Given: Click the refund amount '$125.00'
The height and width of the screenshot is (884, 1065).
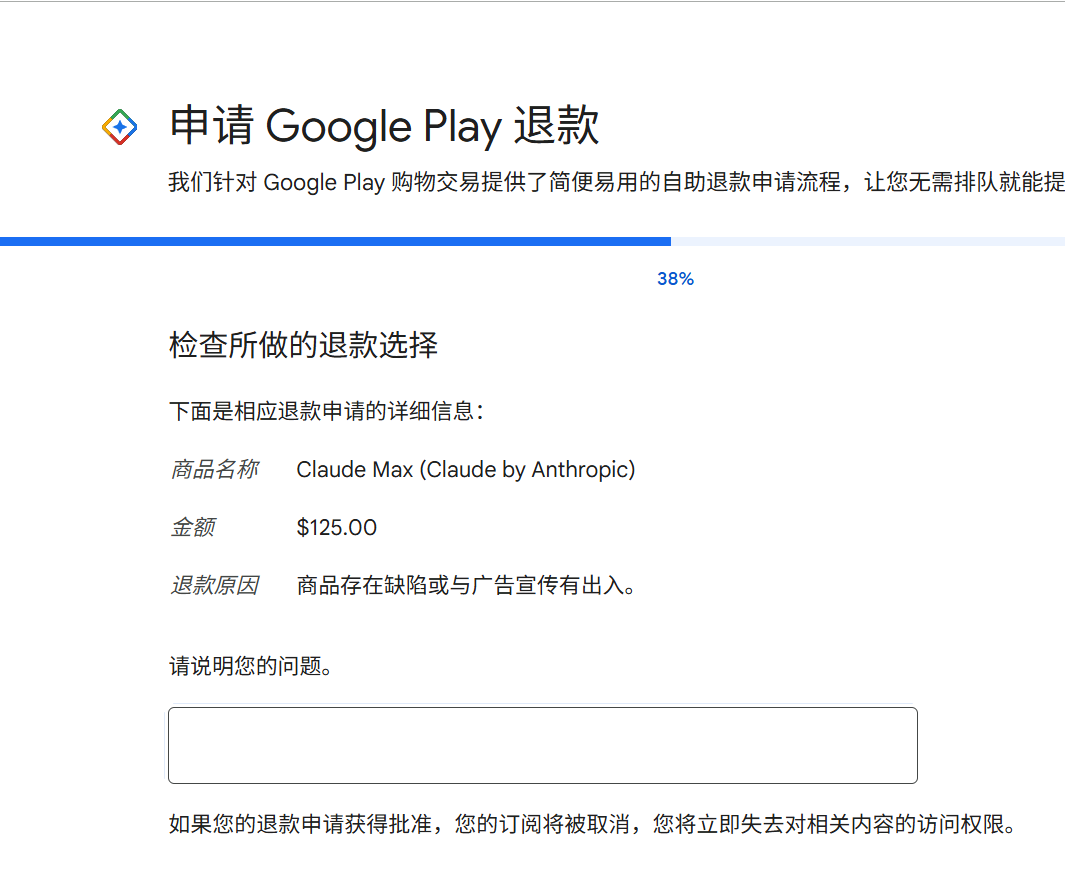Looking at the screenshot, I should point(337,528).
